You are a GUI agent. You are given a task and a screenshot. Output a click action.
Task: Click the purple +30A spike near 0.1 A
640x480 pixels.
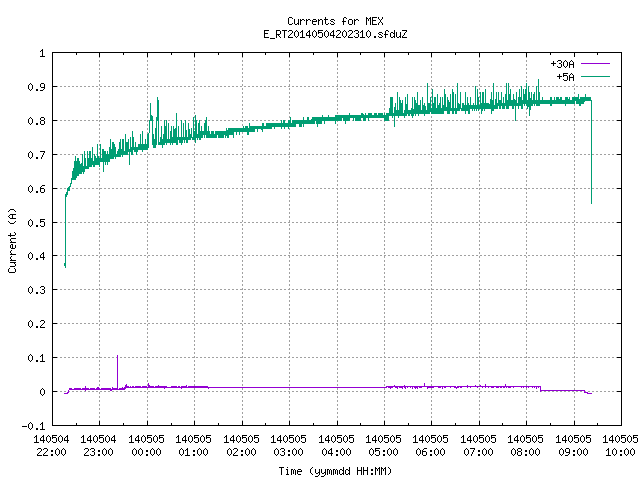coord(118,371)
